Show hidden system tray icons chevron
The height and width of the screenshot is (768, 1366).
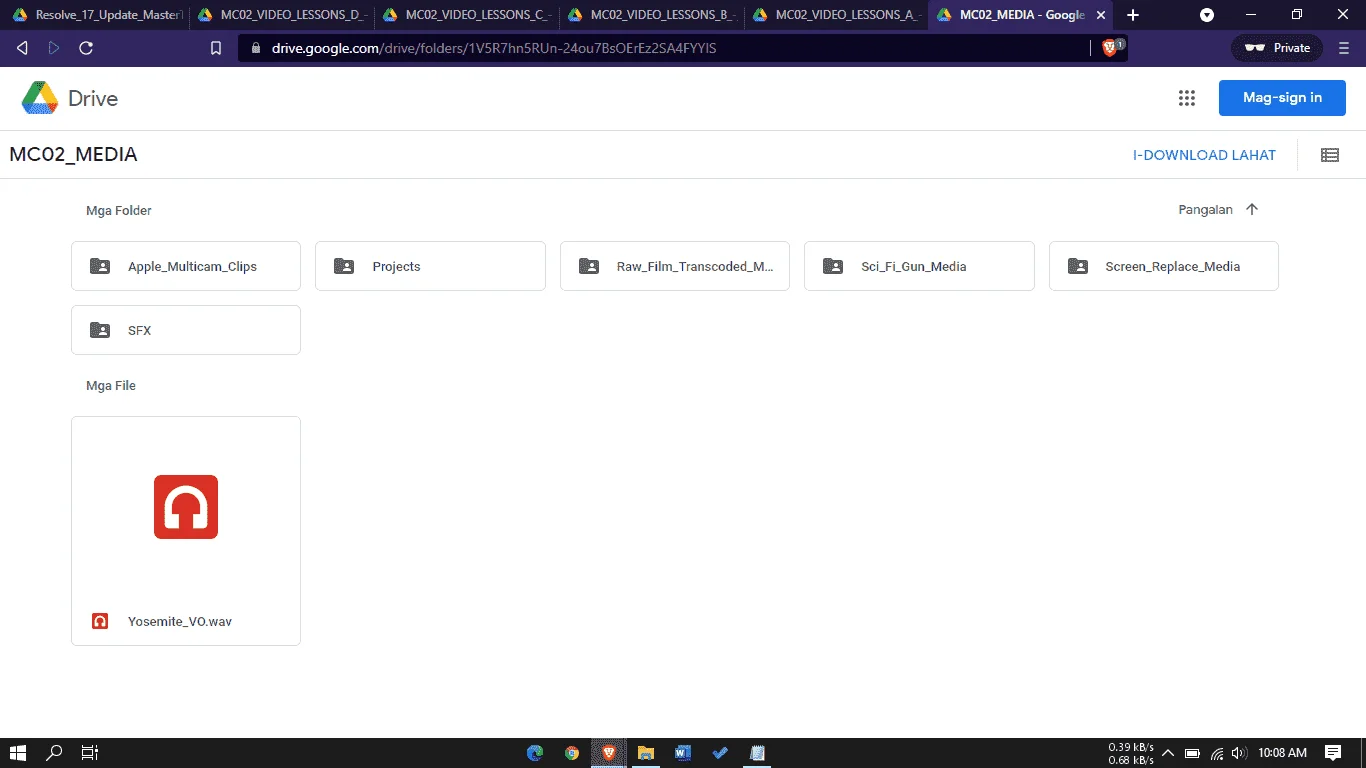point(1167,753)
